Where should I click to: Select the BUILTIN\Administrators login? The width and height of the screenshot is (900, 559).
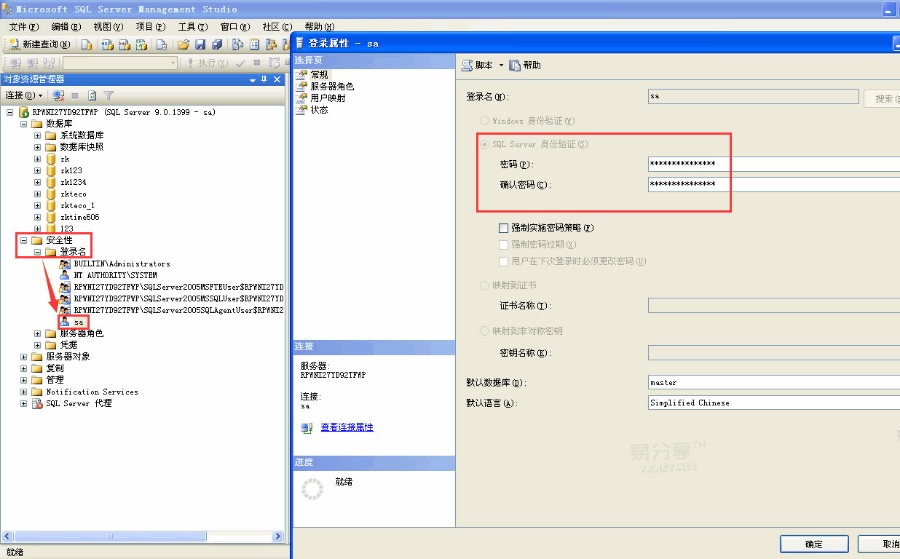point(122,264)
